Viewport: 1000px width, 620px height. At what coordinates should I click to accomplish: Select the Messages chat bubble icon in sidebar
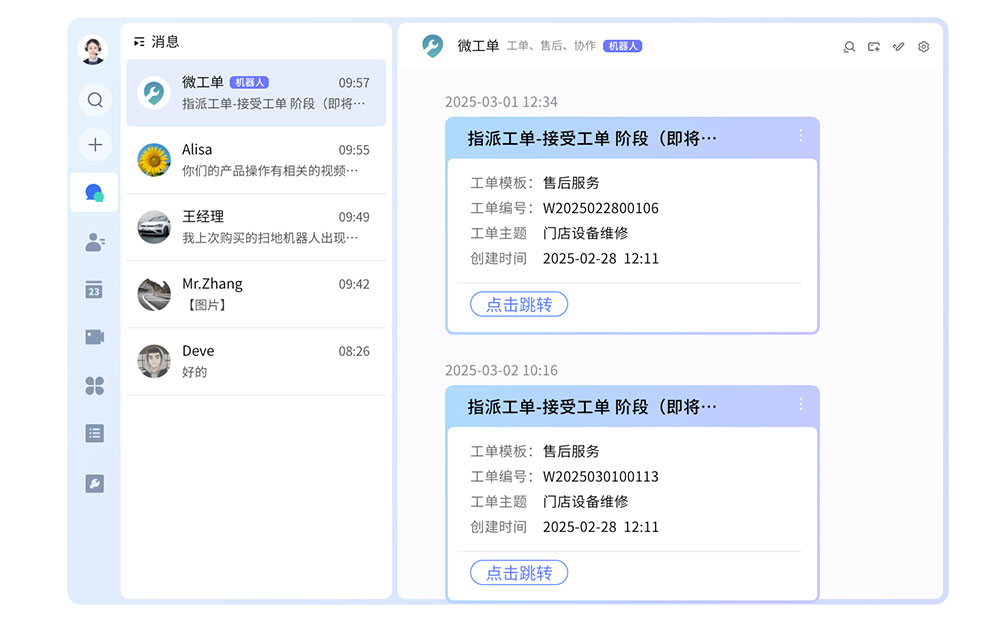[x=93, y=191]
